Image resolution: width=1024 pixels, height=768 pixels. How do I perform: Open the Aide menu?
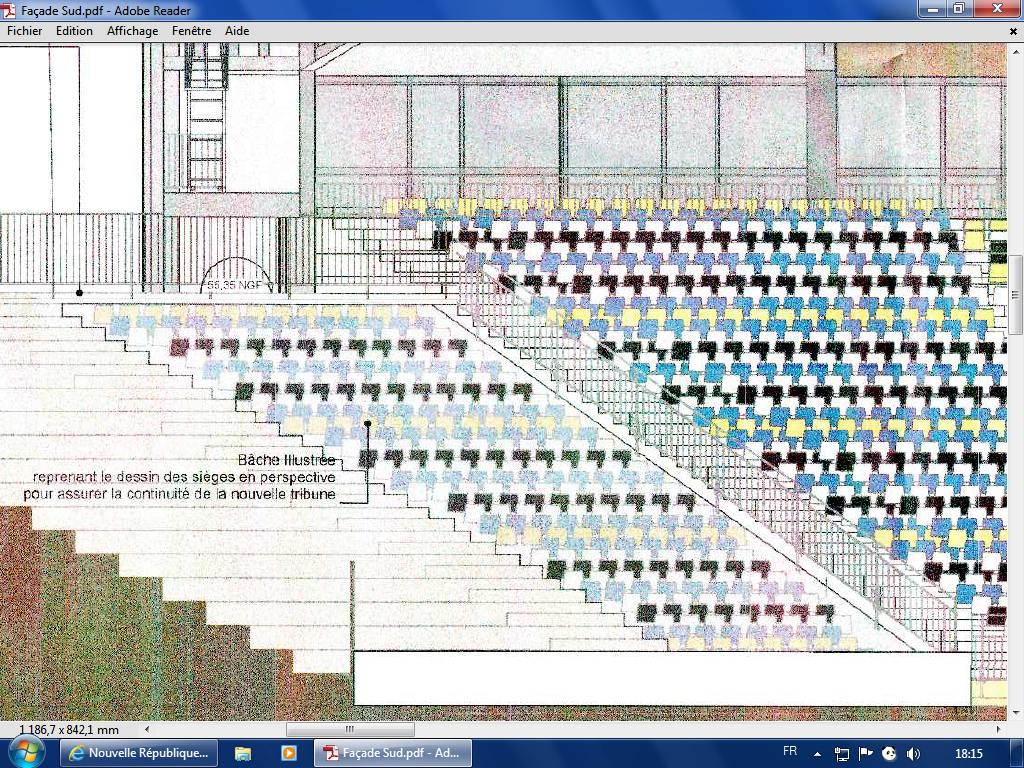[237, 31]
